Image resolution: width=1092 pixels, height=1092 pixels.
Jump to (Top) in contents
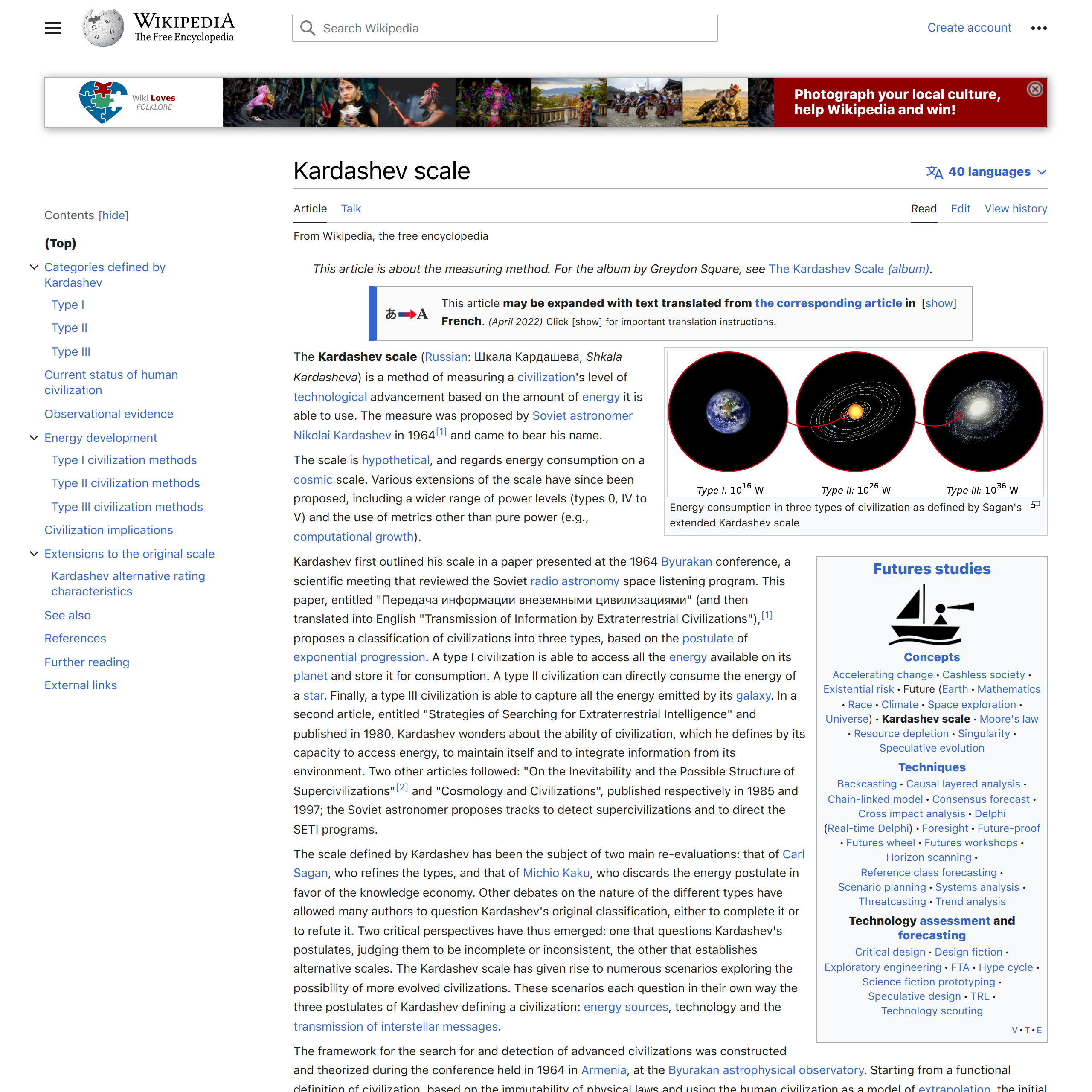(61, 243)
